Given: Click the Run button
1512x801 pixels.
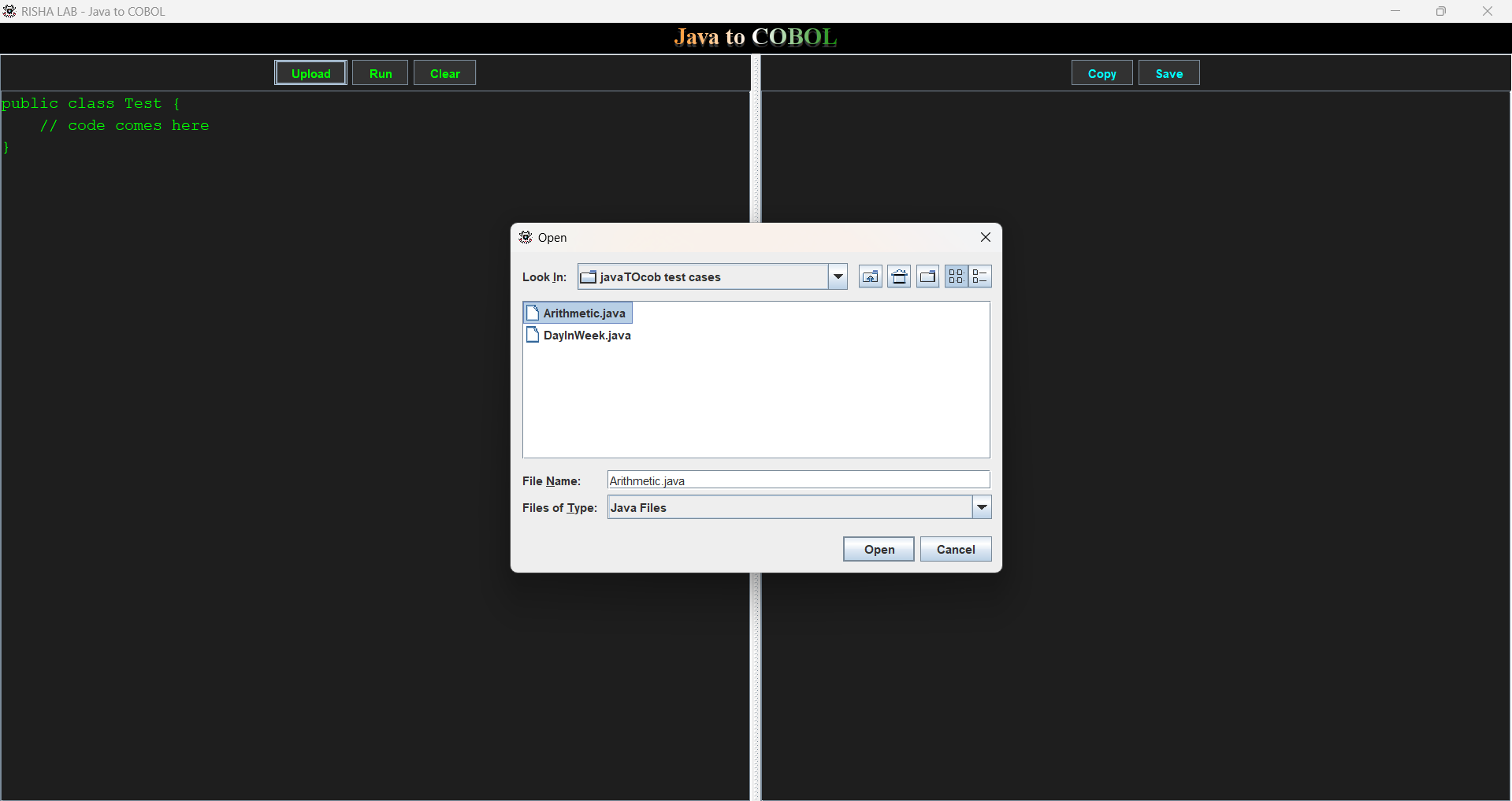Looking at the screenshot, I should click(381, 73).
